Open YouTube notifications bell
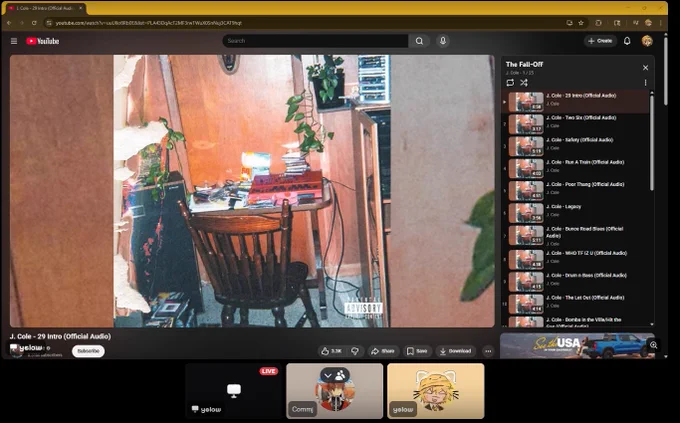Image resolution: width=680 pixels, height=423 pixels. point(627,41)
